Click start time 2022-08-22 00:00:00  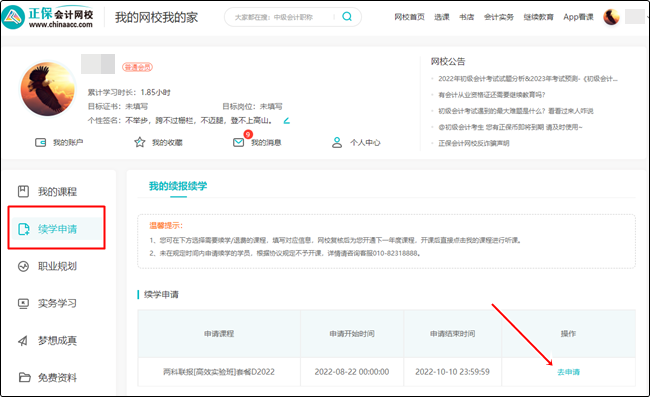point(352,372)
